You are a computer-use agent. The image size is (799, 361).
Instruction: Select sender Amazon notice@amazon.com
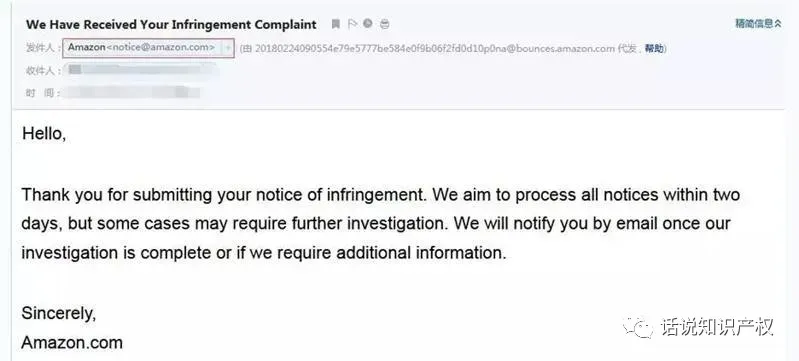coord(142,47)
